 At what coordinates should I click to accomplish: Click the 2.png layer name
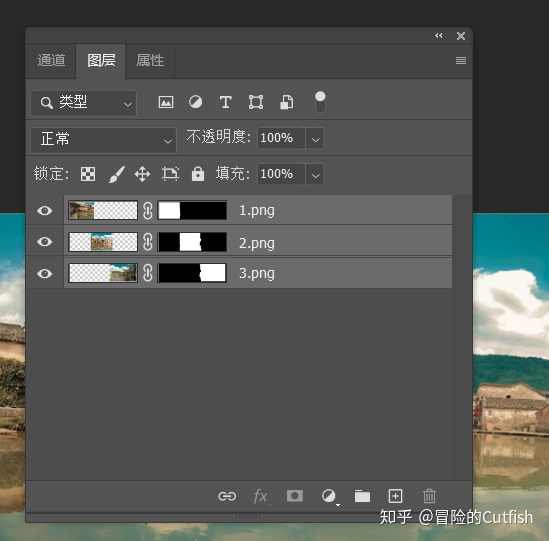[x=257, y=243]
